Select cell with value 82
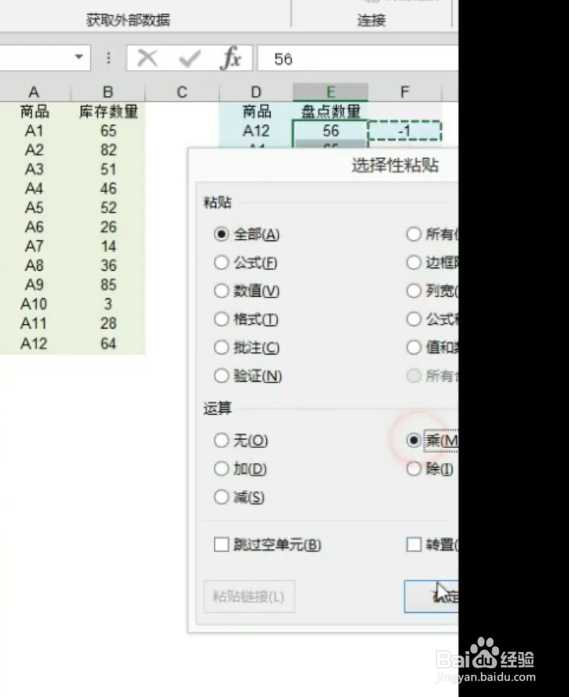 coord(108,150)
